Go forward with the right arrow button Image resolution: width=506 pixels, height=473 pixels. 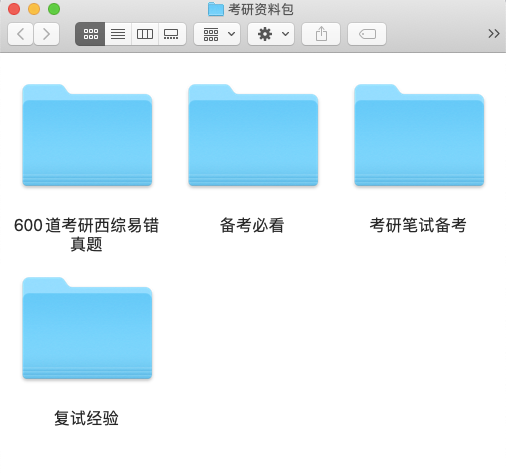46,34
